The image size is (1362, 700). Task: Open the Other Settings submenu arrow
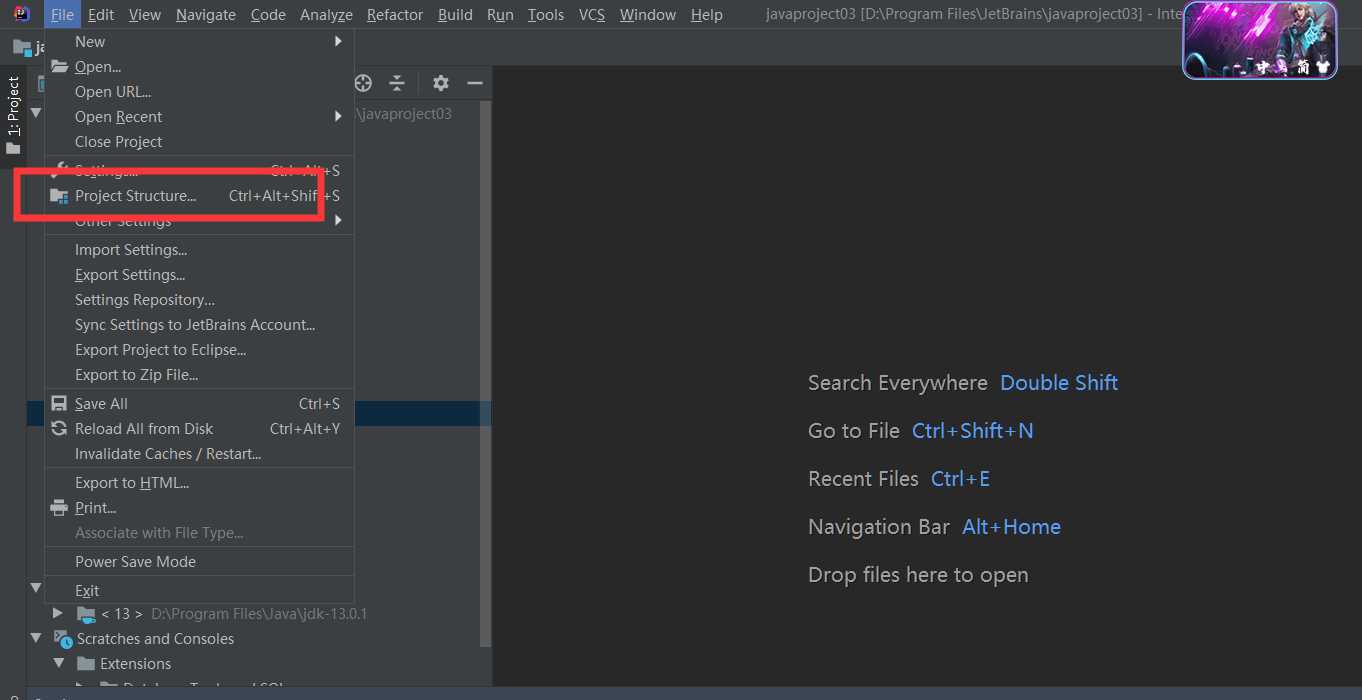[x=338, y=221]
